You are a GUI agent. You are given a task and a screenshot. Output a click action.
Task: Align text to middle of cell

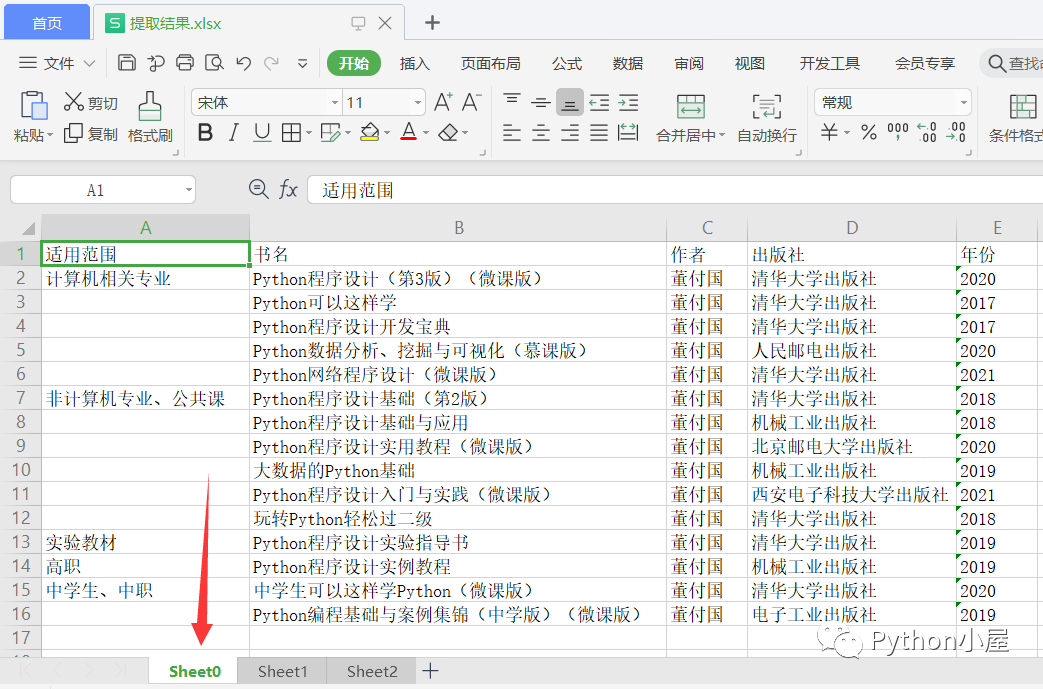[x=541, y=102]
